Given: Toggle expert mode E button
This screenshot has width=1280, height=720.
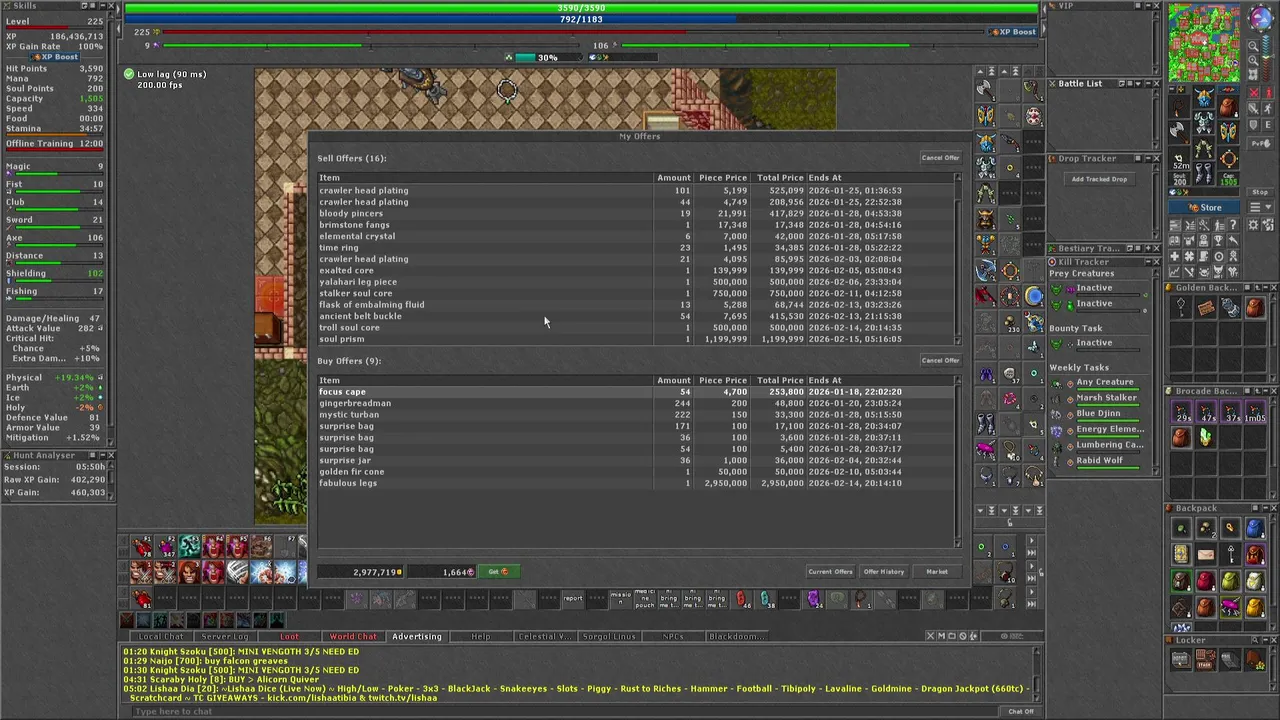Looking at the screenshot, I should 1267,125.
